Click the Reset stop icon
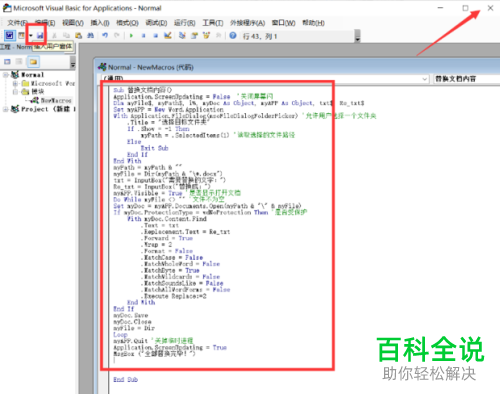500x394 pixels. click(155, 35)
